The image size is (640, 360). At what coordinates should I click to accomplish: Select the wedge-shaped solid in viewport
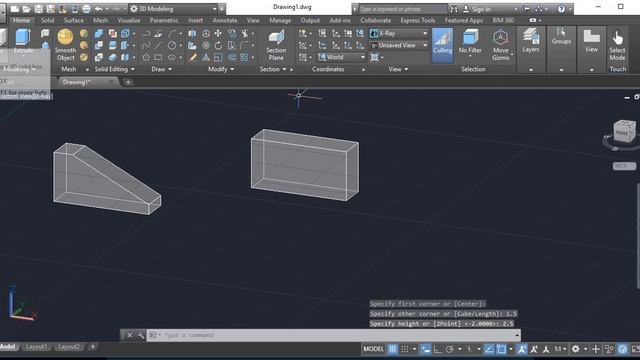click(102, 180)
